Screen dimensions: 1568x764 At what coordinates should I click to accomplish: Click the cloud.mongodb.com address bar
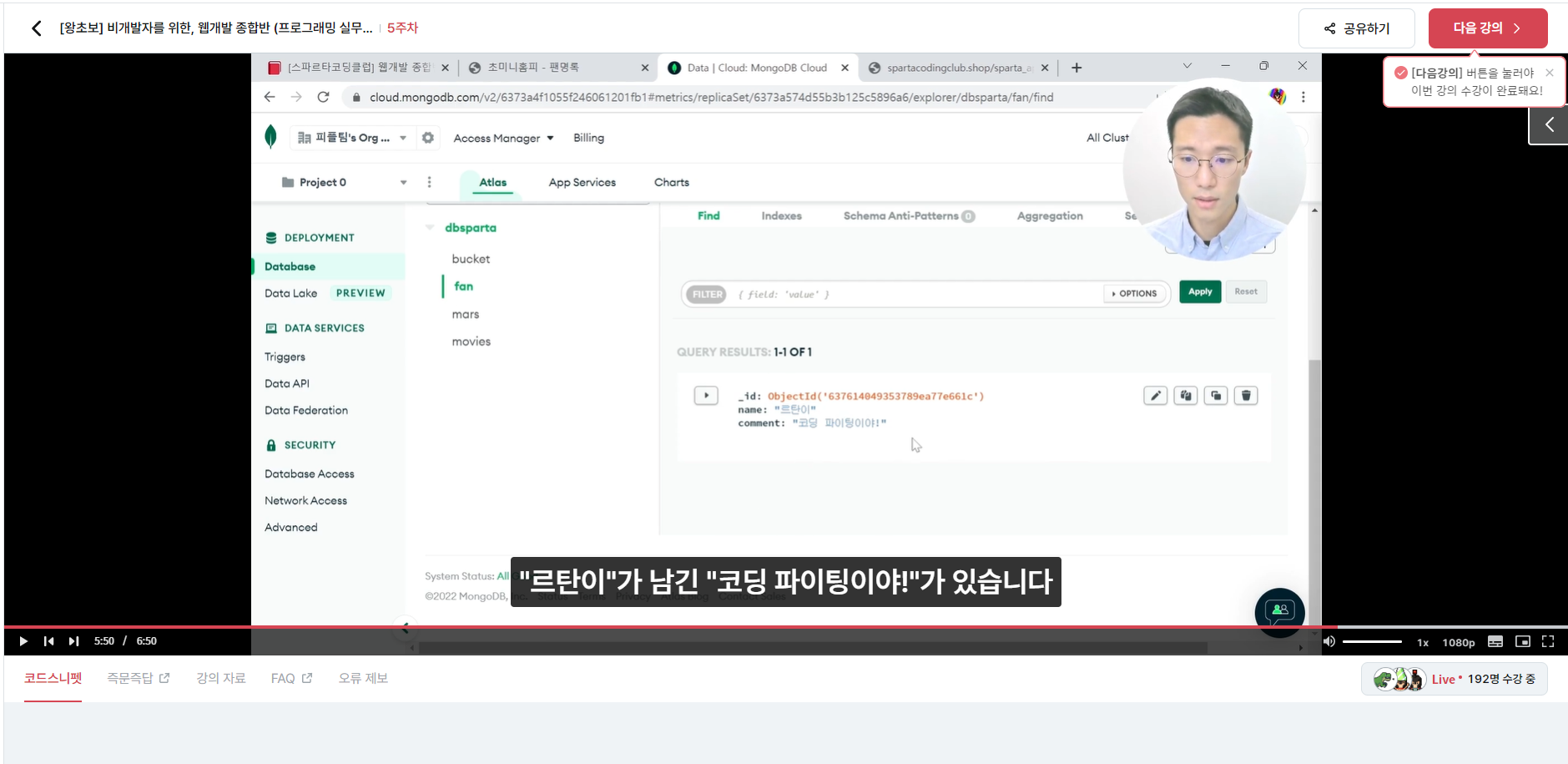pyautogui.click(x=712, y=97)
